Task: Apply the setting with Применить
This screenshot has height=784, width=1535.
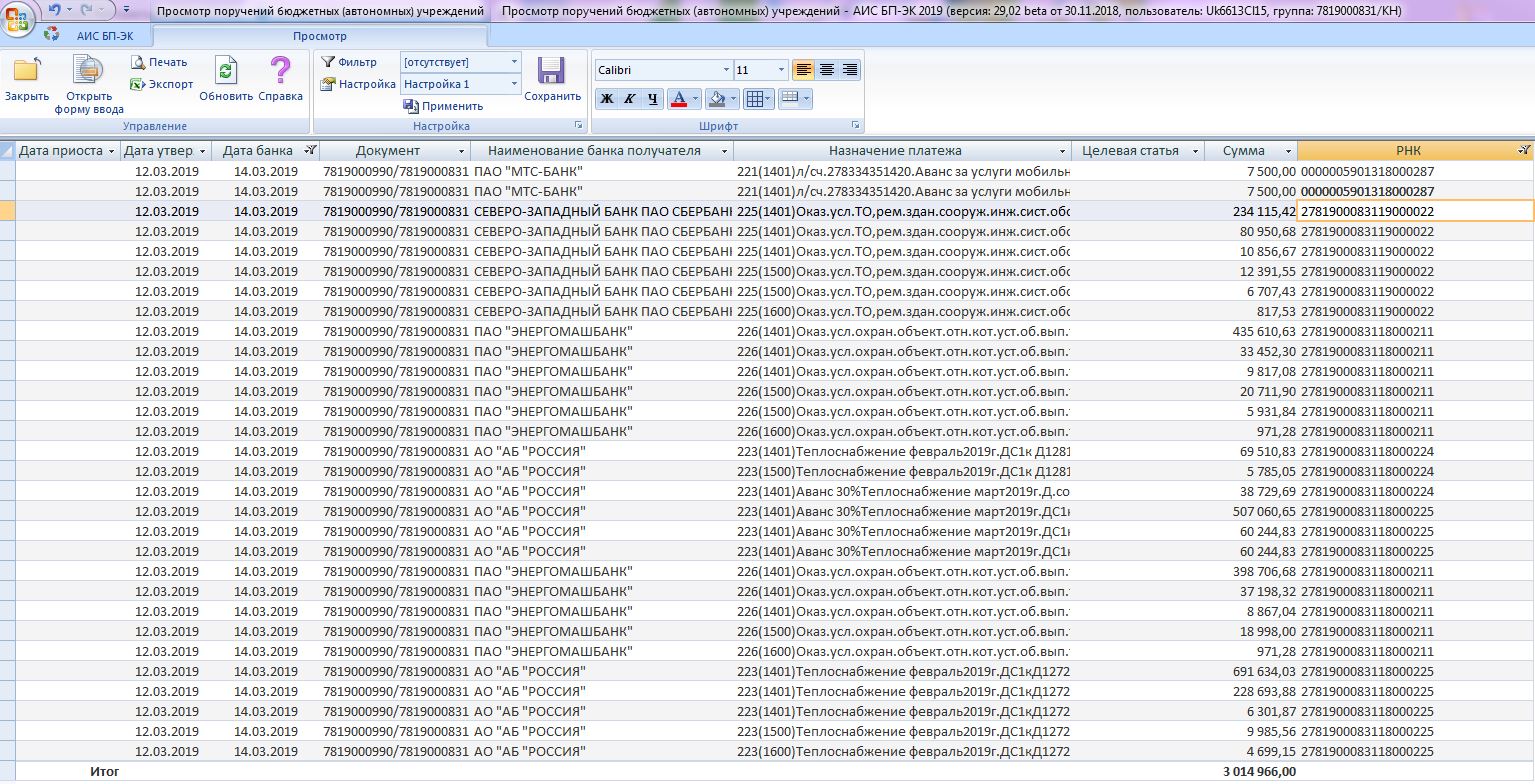Action: (443, 106)
